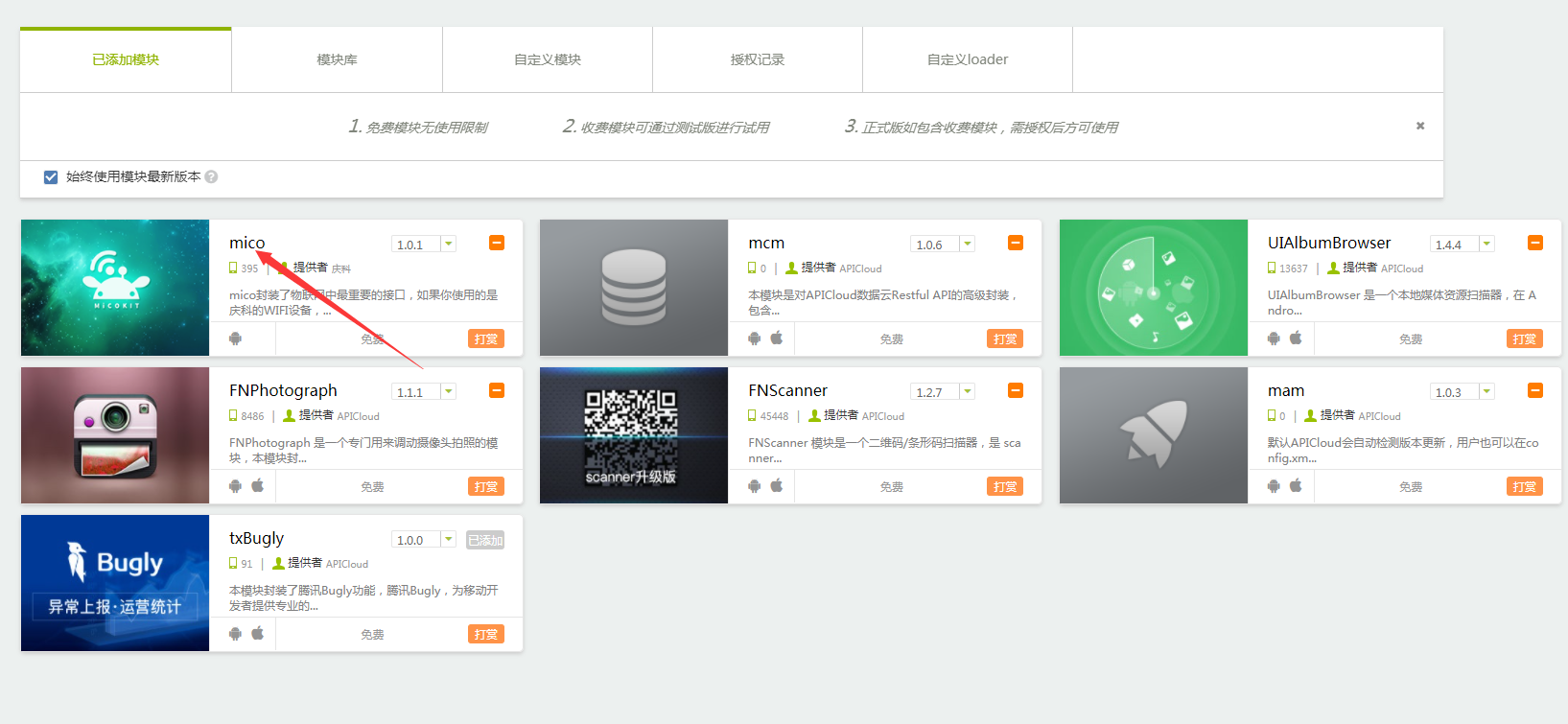Open the UIAlbumBrowser thumbnail image
Image resolution: width=1568 pixels, height=724 pixels.
pyautogui.click(x=1154, y=288)
